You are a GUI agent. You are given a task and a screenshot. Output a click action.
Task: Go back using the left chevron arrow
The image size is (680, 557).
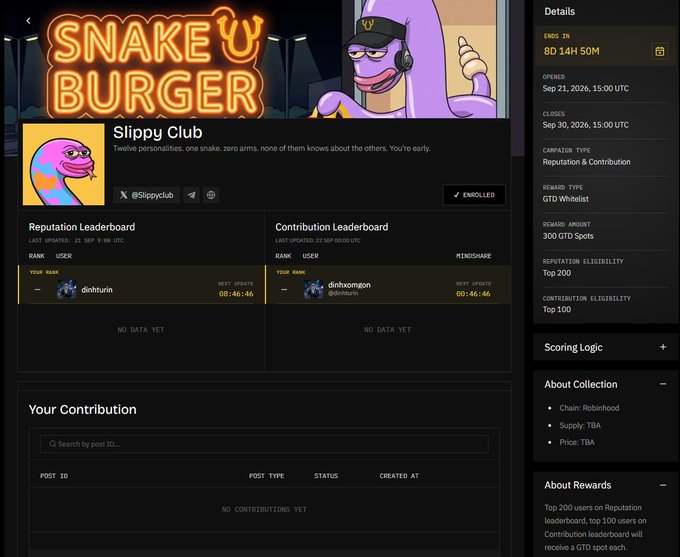[28, 20]
